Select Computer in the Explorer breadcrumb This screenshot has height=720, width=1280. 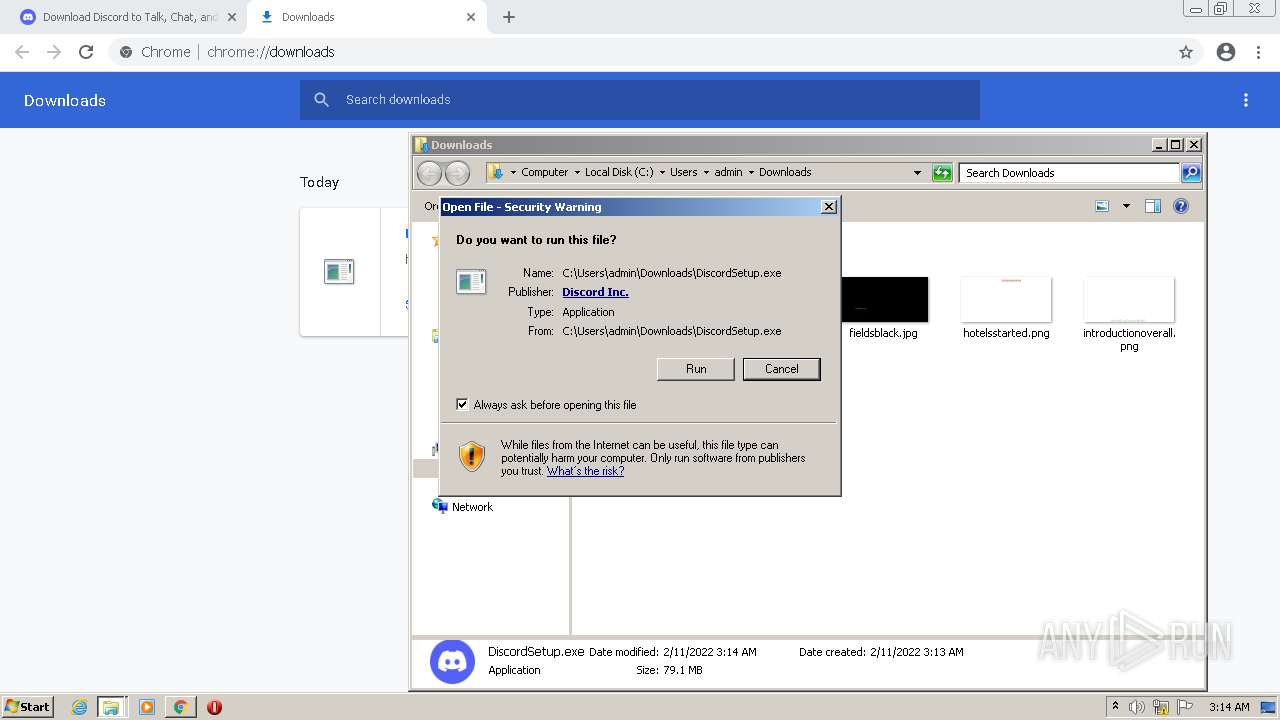point(544,172)
